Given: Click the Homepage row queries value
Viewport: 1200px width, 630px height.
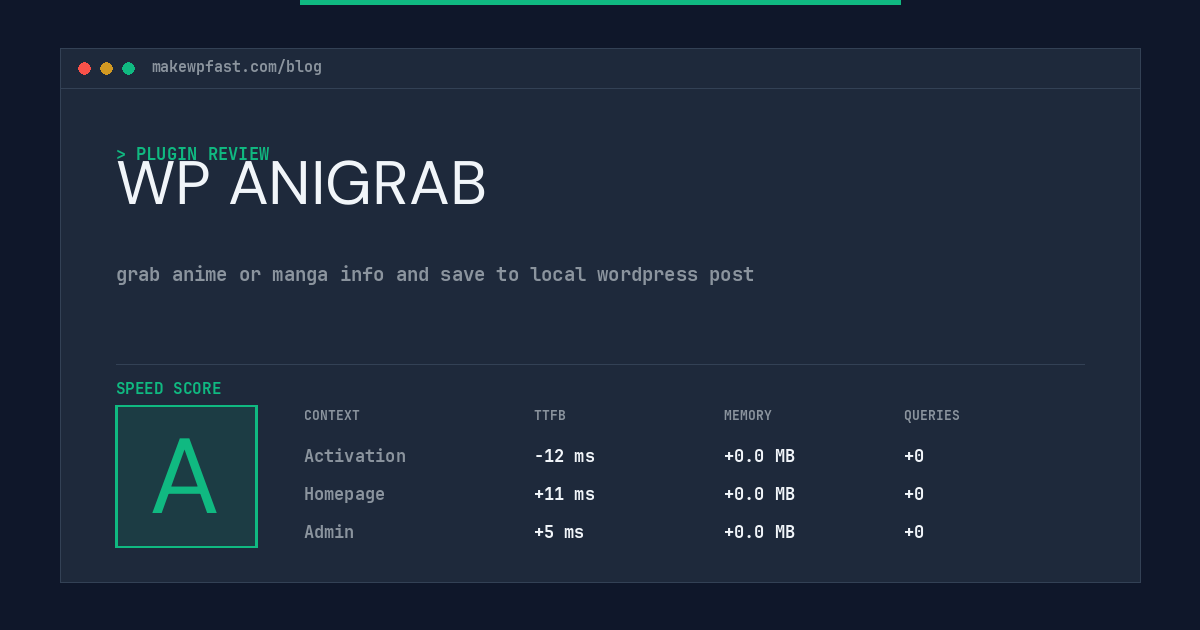Looking at the screenshot, I should [914, 494].
